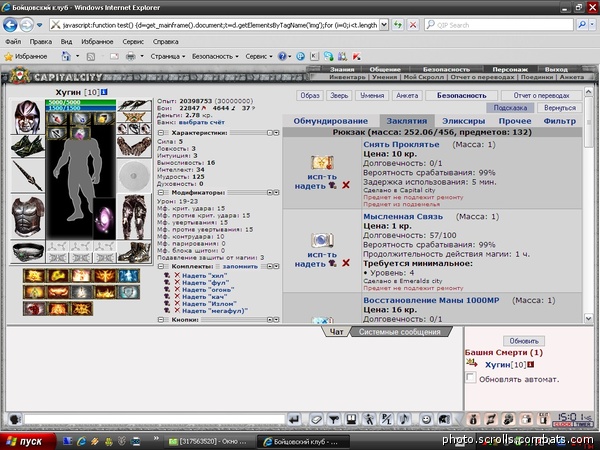Delete the Мысленная Связь item with red X
Viewport: 600px width, 450px height.
point(346,263)
